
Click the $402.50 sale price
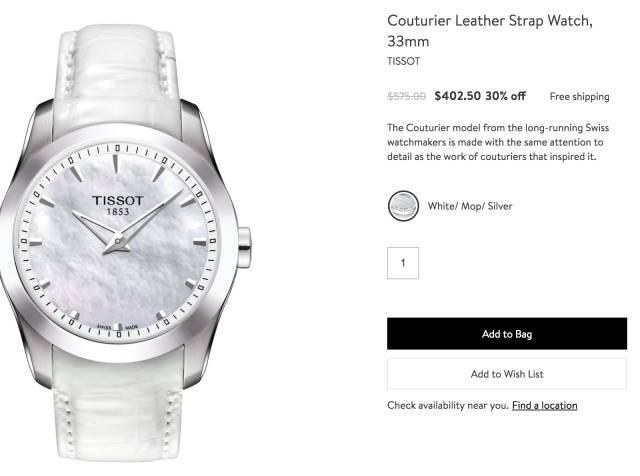pyautogui.click(x=458, y=96)
